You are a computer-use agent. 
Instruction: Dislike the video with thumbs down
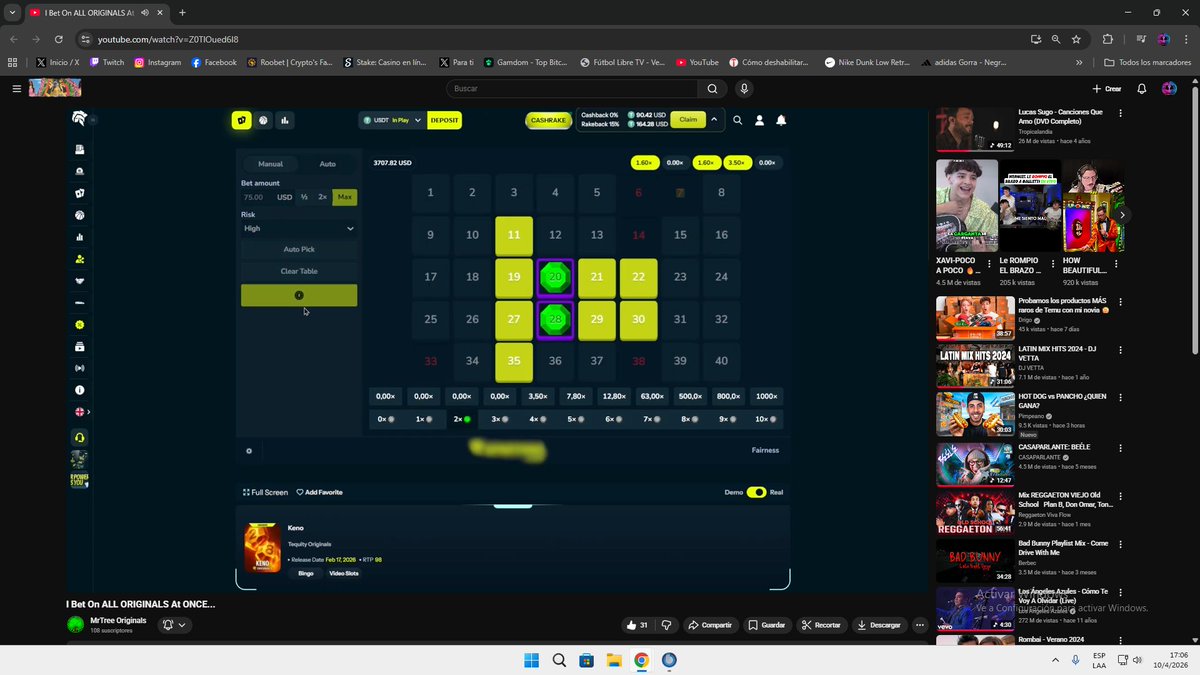pos(666,625)
